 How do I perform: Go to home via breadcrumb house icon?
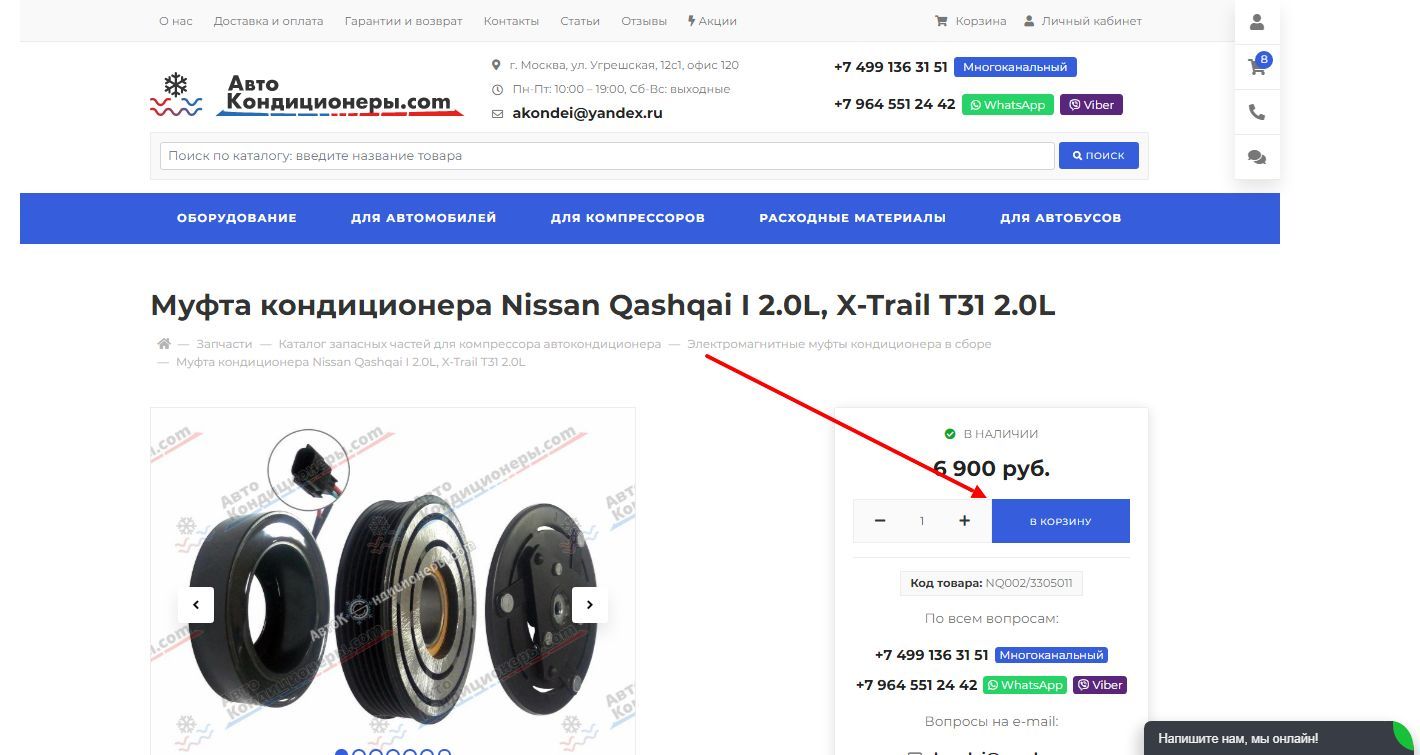[164, 344]
